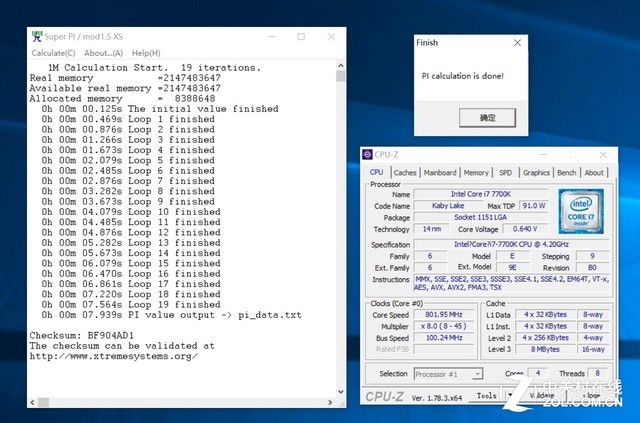This screenshot has height=423, width=640.
Task: Click the 'Ver. 1.78.3.x64' version label
Action: pyautogui.click(x=437, y=398)
